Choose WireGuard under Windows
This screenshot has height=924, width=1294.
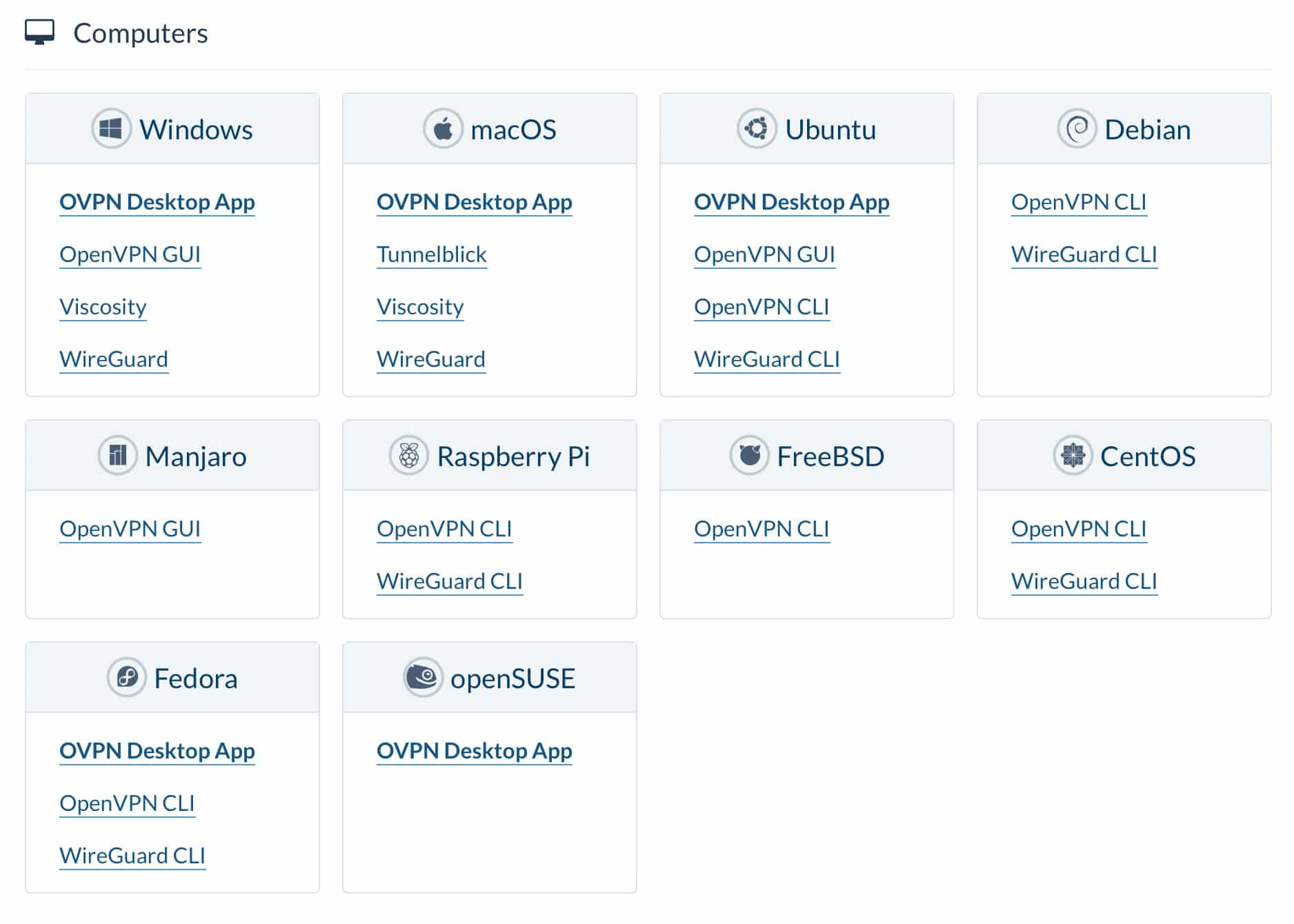click(114, 359)
